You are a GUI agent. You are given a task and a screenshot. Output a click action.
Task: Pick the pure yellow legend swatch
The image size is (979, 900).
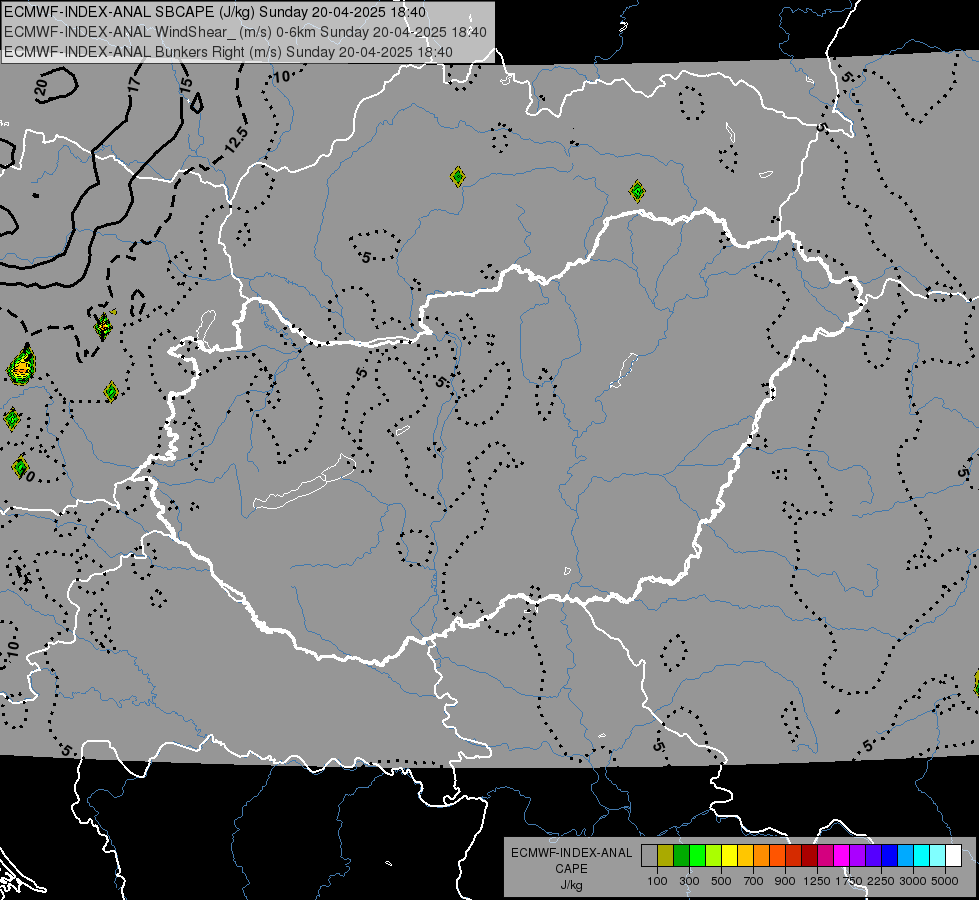(x=729, y=855)
